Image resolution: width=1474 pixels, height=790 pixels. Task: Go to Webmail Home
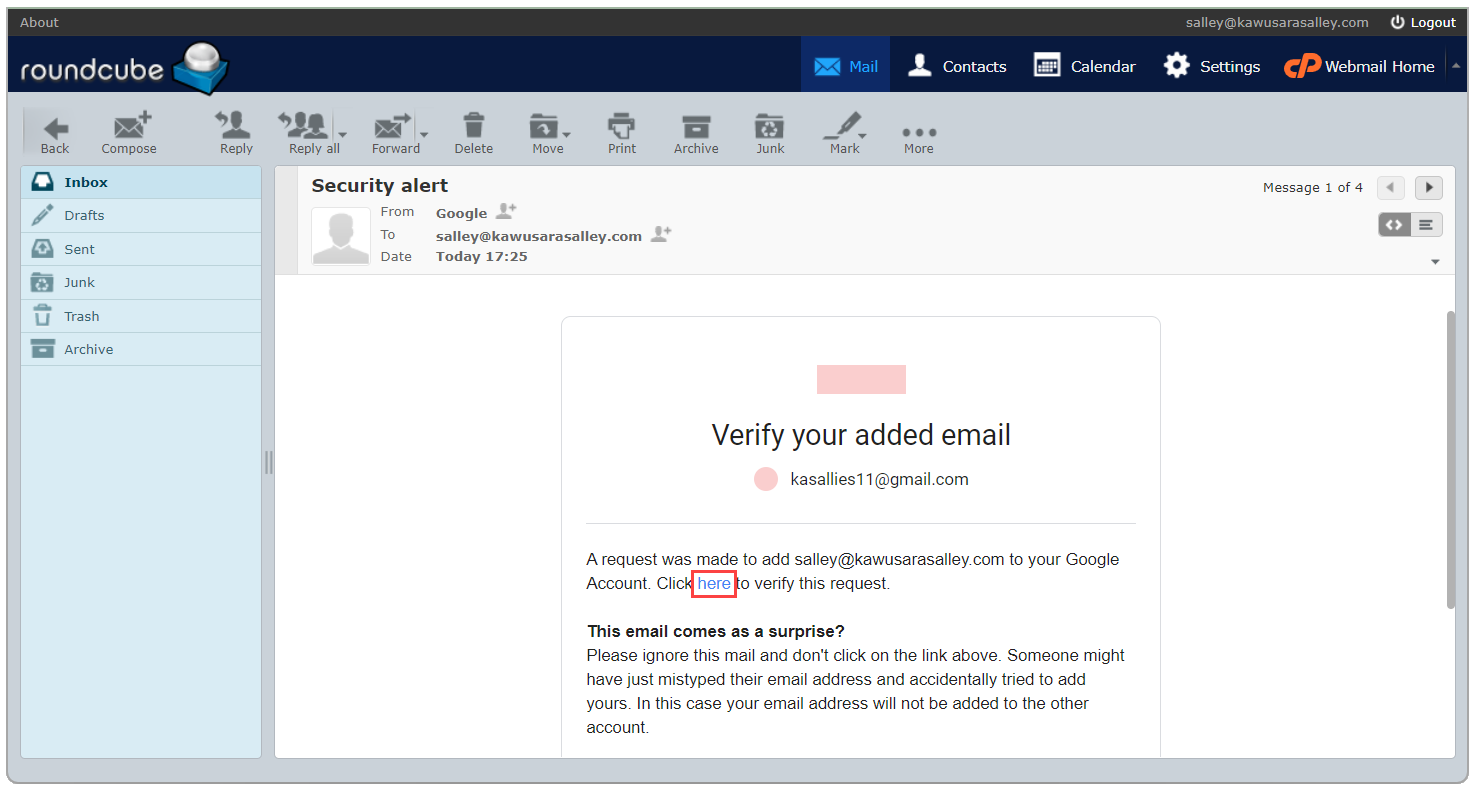pyautogui.click(x=1359, y=66)
